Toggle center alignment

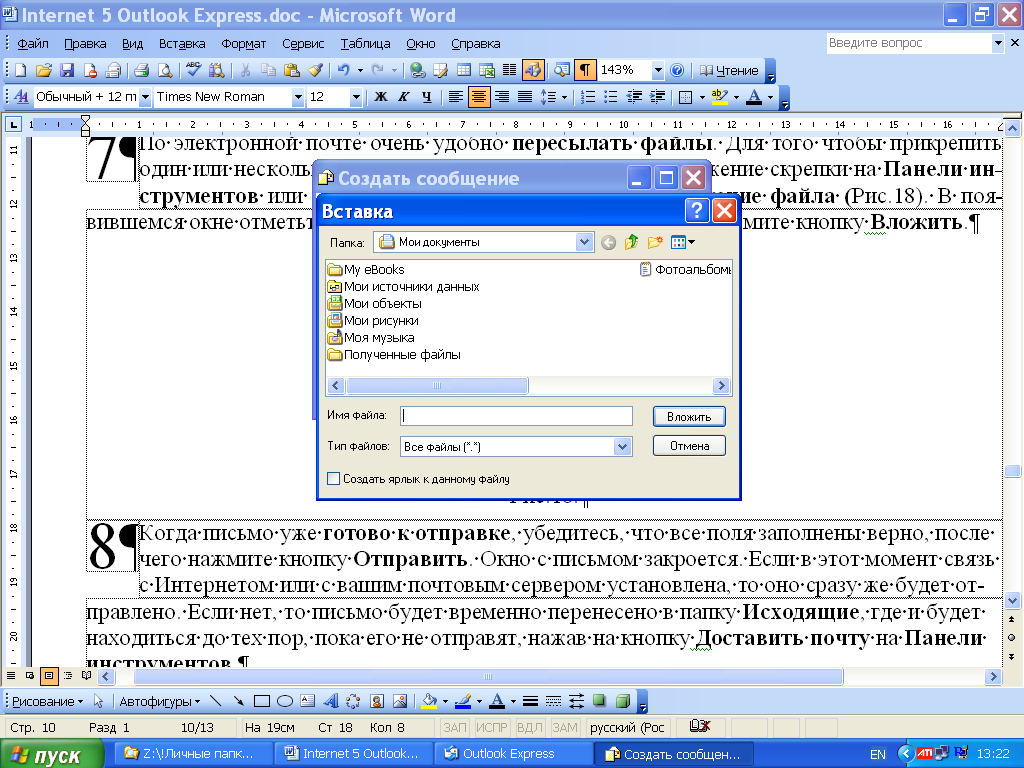pyautogui.click(x=479, y=97)
